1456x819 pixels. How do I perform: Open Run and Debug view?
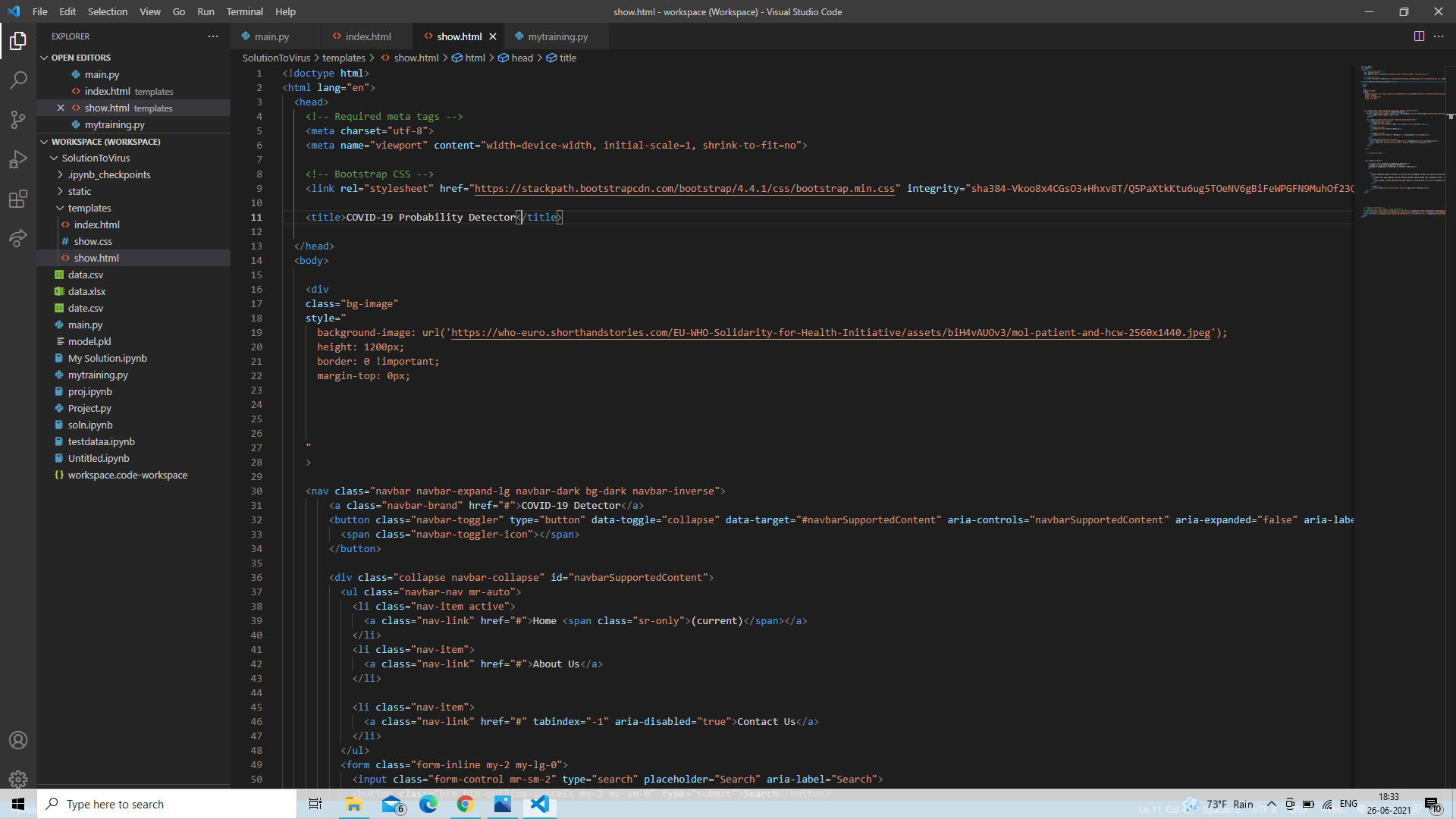[18, 159]
